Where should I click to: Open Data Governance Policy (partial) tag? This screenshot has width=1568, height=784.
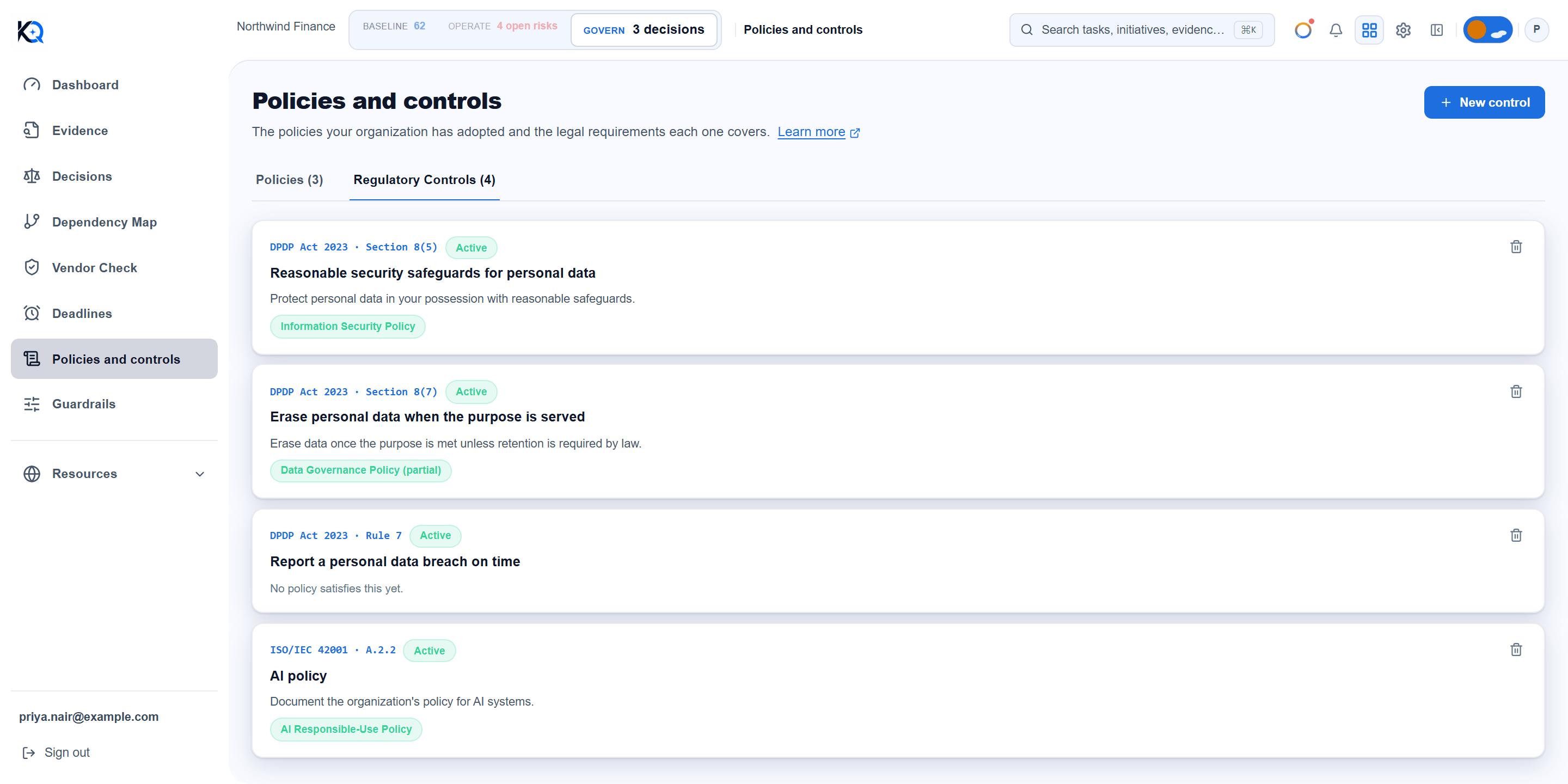click(x=360, y=470)
